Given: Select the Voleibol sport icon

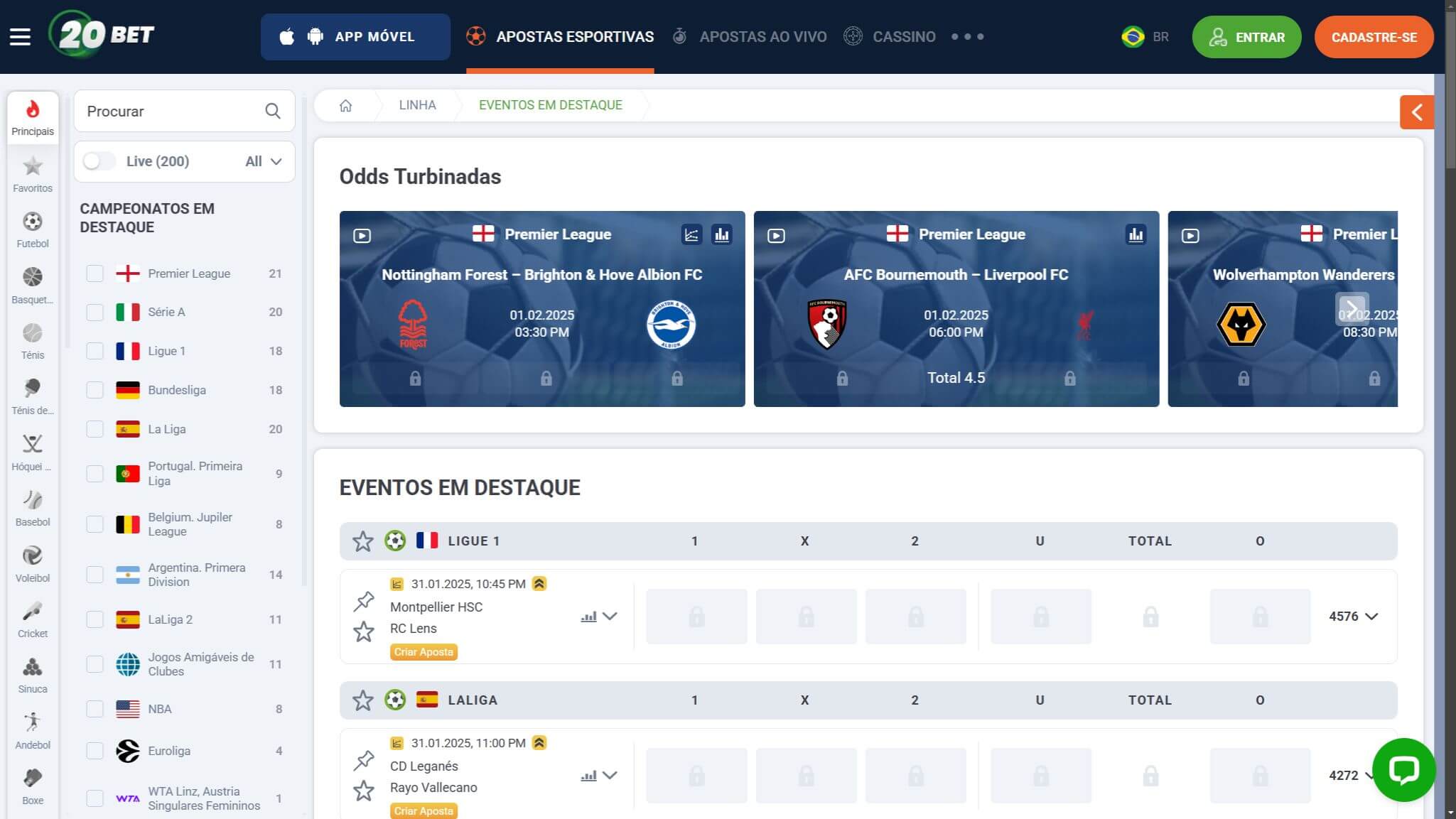Looking at the screenshot, I should 33,565.
